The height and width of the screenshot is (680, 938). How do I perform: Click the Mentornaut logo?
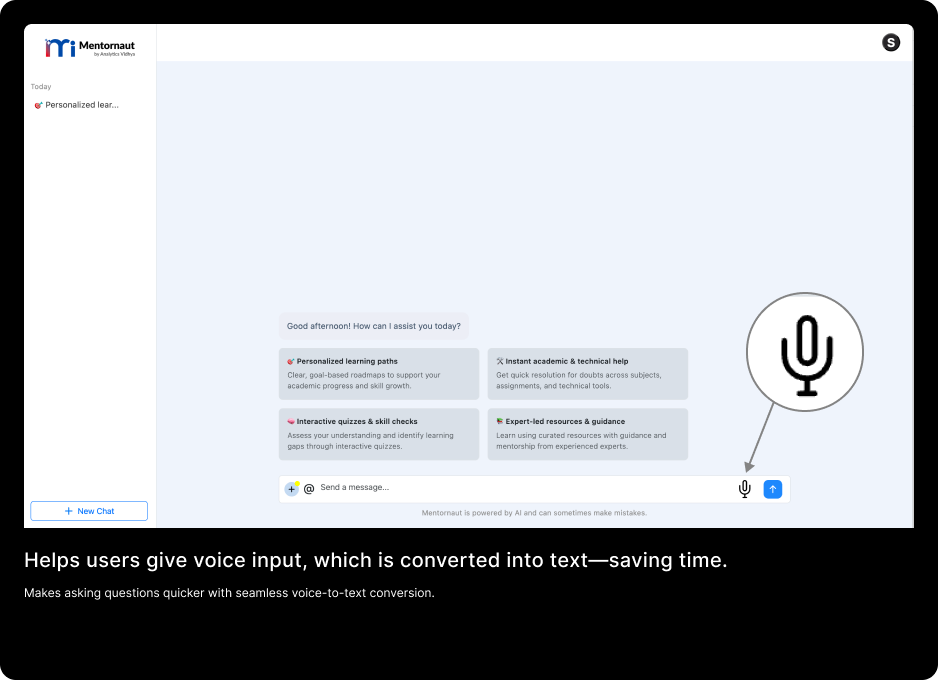point(90,47)
